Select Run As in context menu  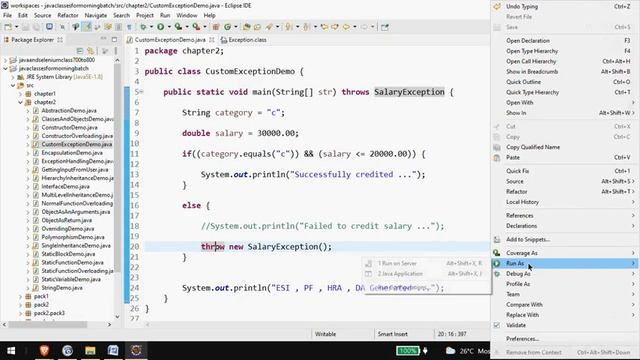tap(565, 263)
